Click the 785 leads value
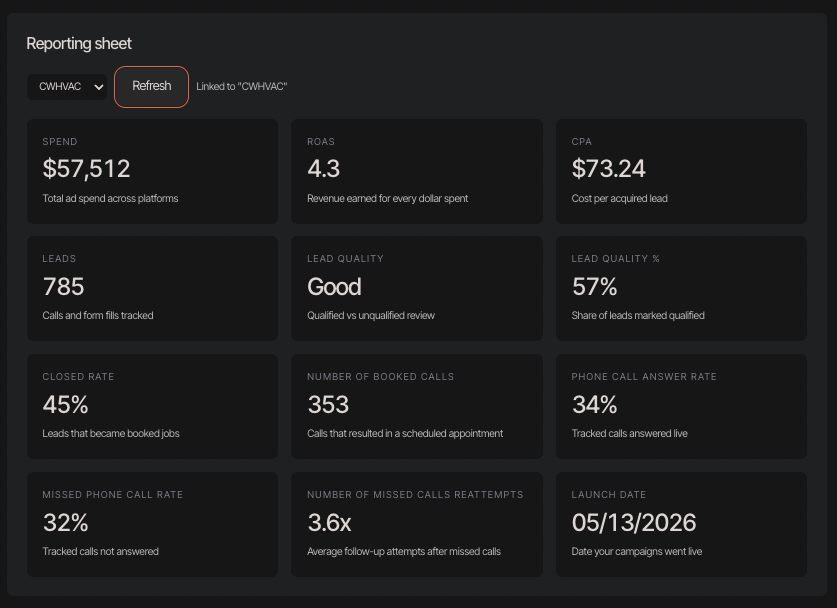837x608 pixels. tap(63, 287)
